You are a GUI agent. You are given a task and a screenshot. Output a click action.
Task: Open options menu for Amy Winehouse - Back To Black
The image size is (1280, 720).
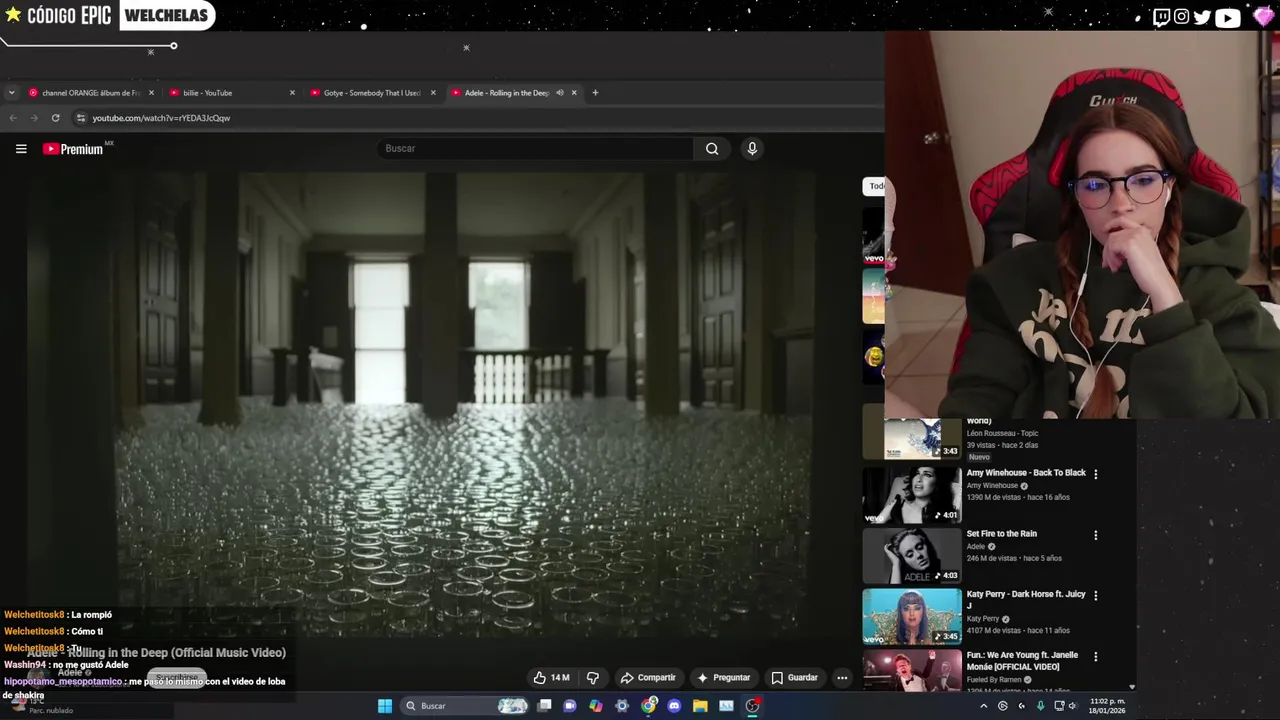(1095, 474)
